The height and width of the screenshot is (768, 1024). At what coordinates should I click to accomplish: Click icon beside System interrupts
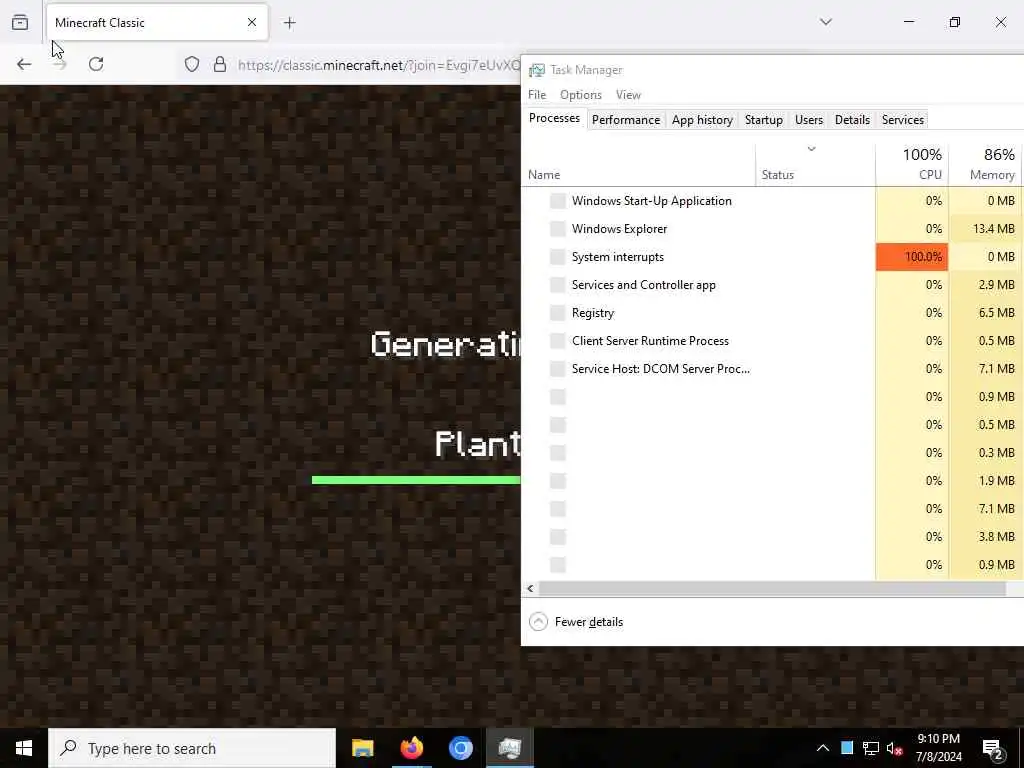tap(558, 257)
